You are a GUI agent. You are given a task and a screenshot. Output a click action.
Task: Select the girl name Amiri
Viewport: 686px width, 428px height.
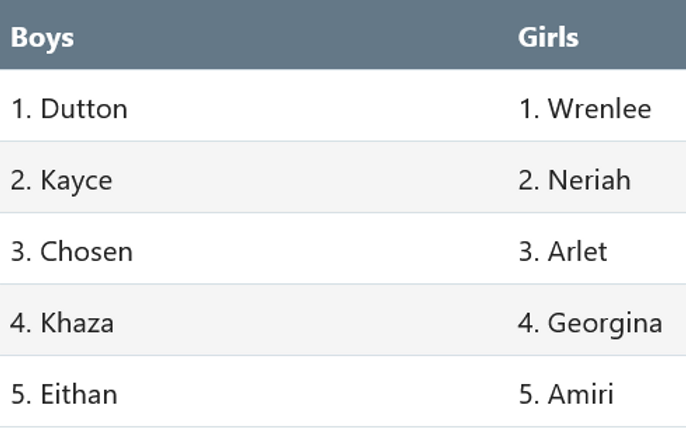pyautogui.click(x=581, y=394)
